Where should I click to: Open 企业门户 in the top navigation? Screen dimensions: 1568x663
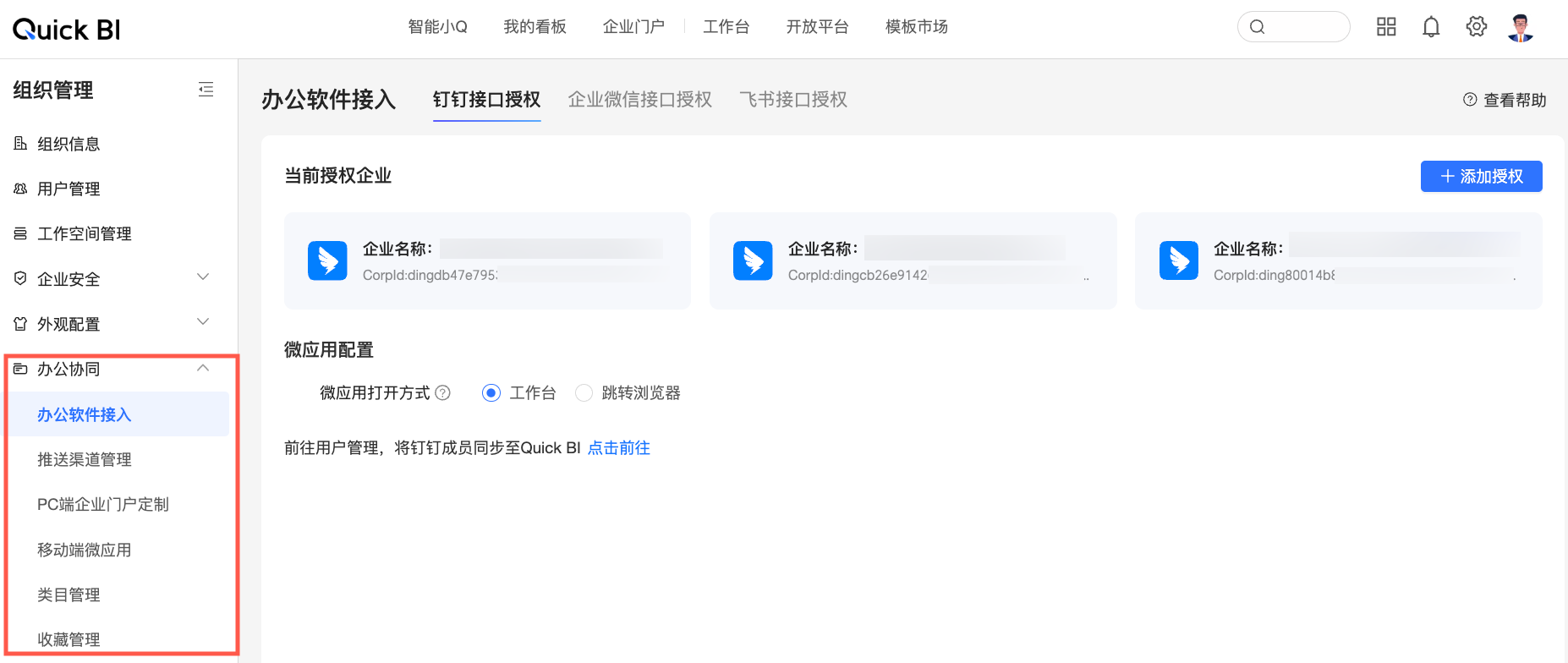click(633, 27)
